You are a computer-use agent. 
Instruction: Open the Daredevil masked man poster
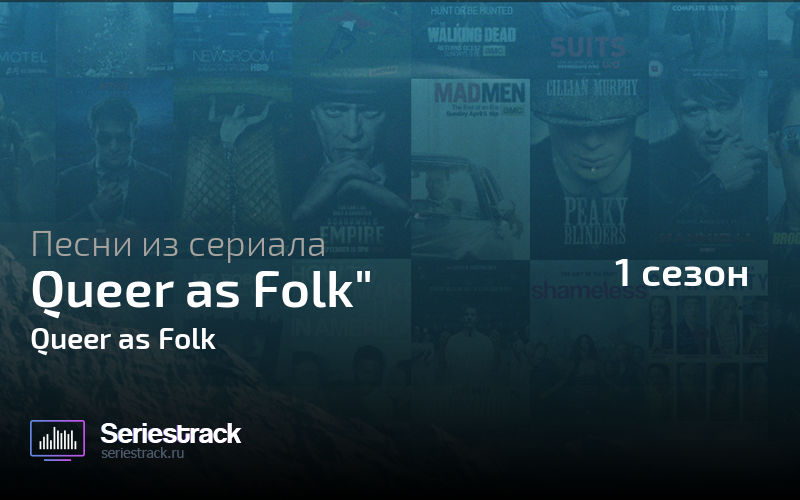114,151
